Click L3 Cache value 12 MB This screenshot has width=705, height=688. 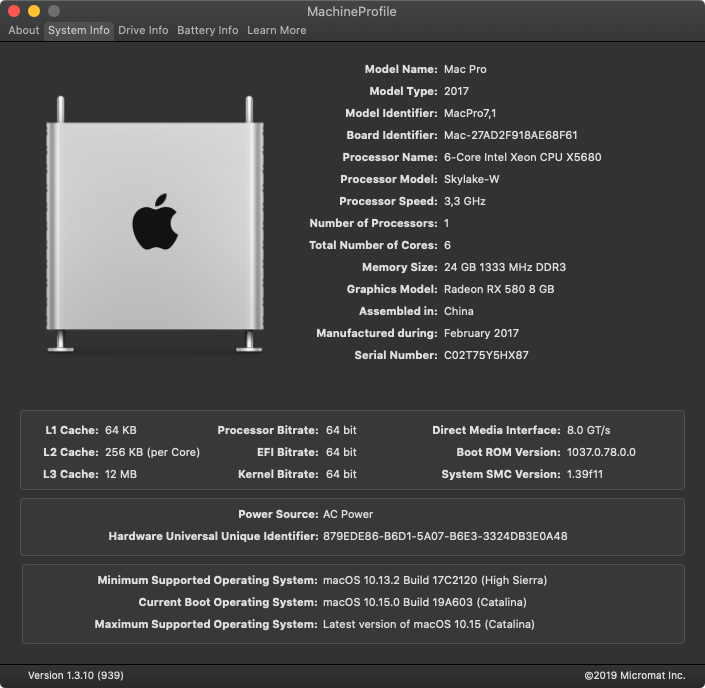[120, 474]
